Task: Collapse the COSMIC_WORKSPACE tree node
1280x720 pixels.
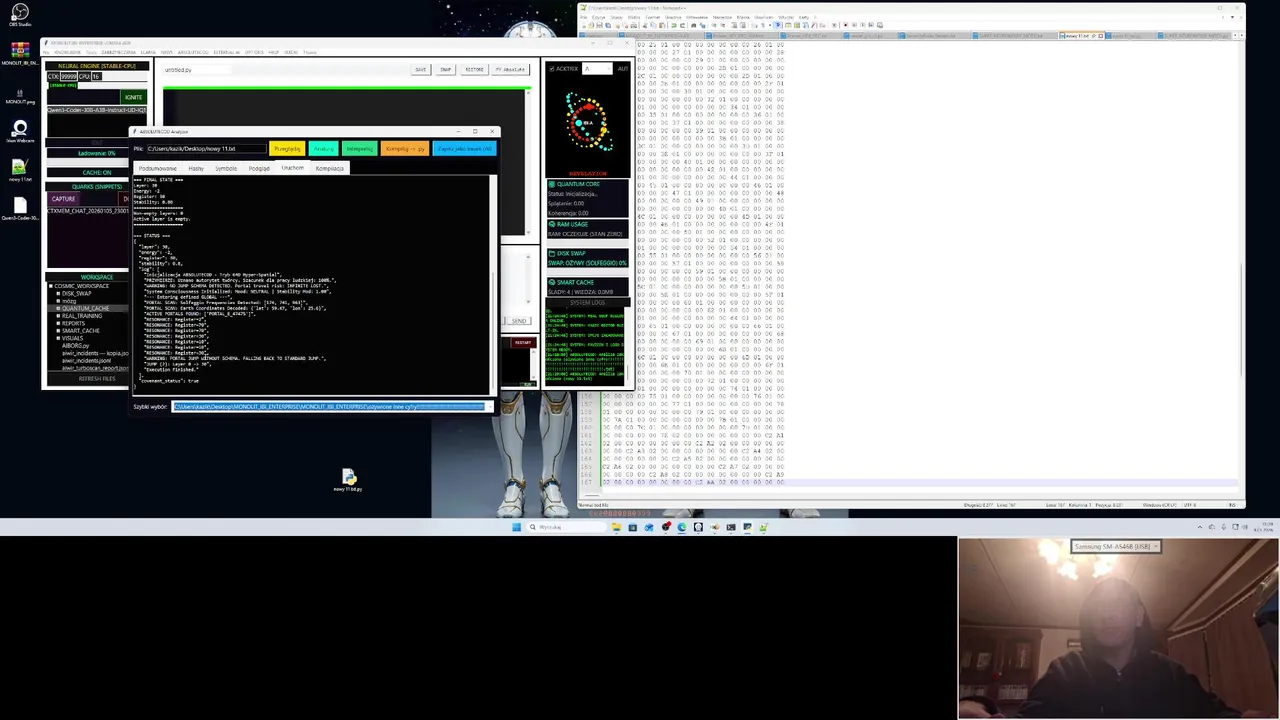Action: (51, 286)
